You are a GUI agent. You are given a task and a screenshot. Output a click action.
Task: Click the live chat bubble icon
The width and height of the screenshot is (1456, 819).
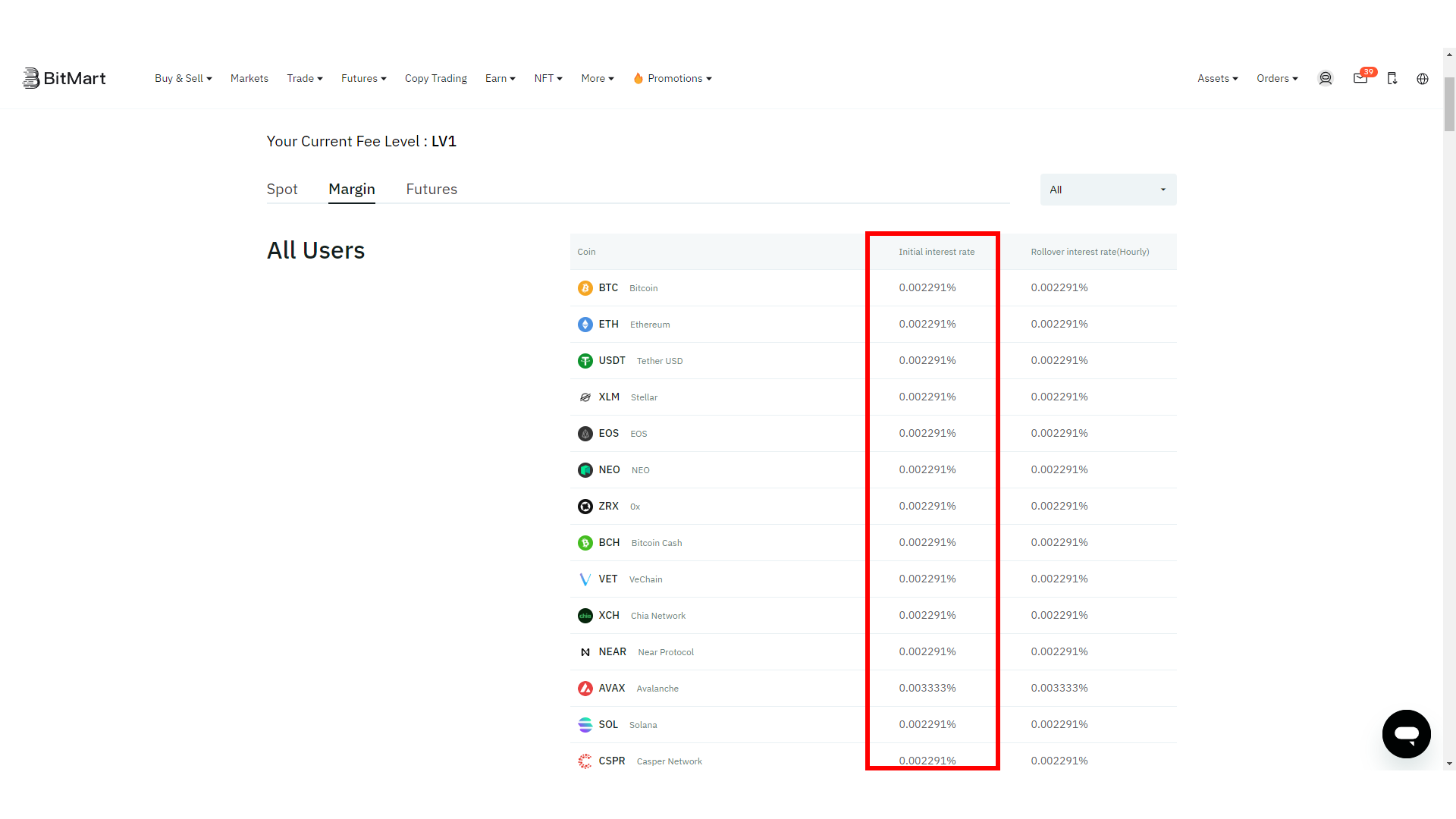[1407, 733]
